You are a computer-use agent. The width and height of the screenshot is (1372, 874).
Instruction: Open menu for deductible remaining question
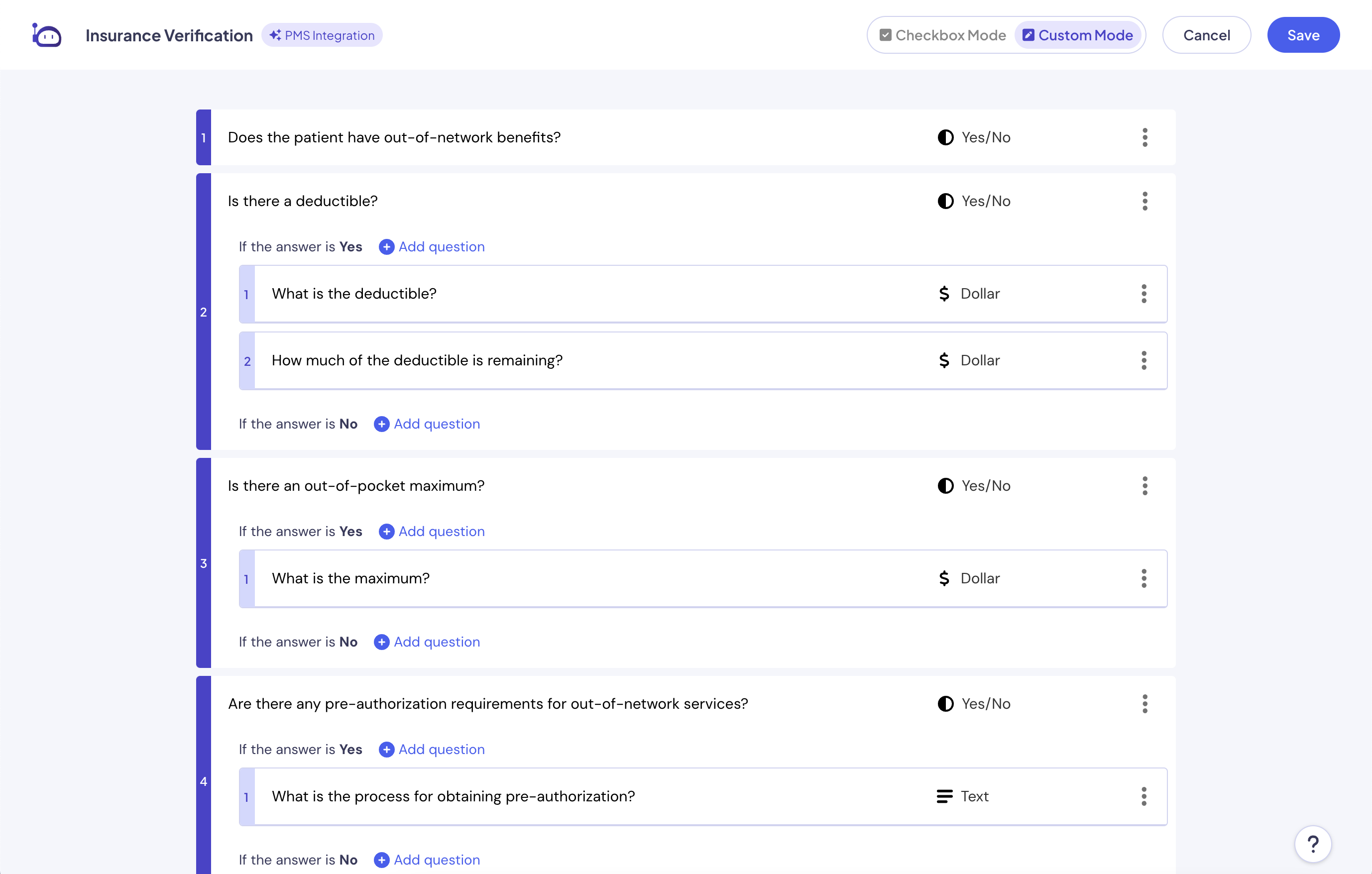click(x=1143, y=361)
